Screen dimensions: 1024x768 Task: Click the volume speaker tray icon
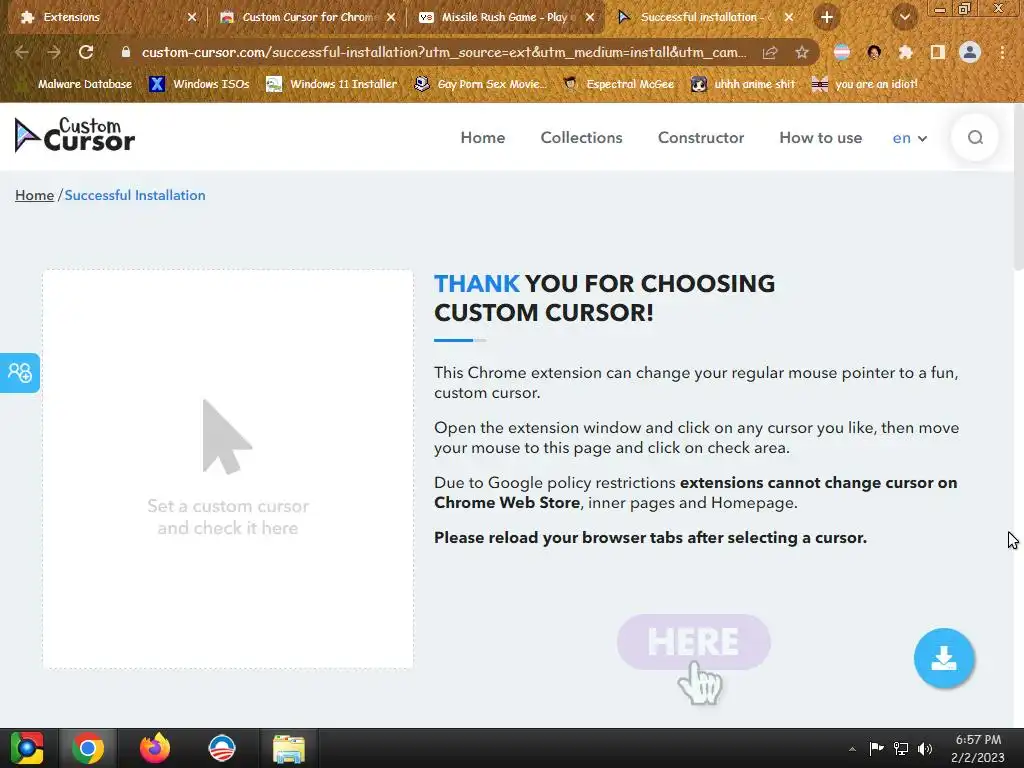coord(925,748)
